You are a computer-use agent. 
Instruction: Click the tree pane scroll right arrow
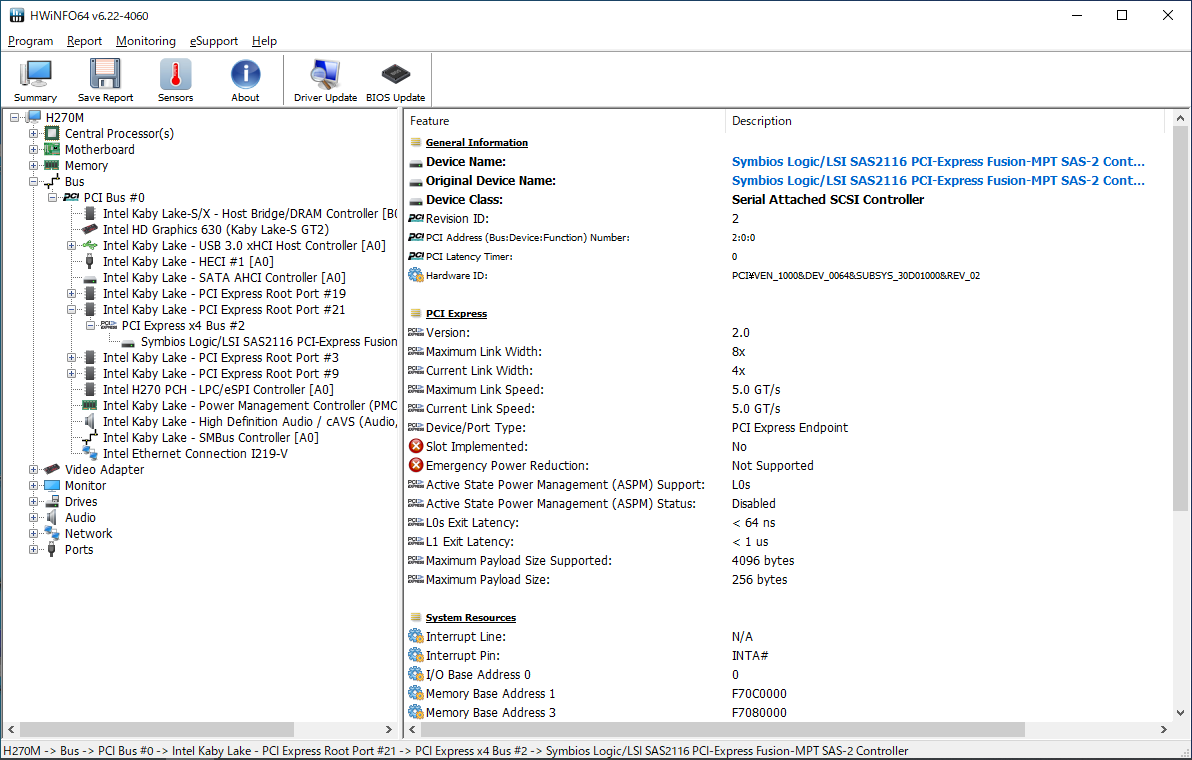coord(389,730)
